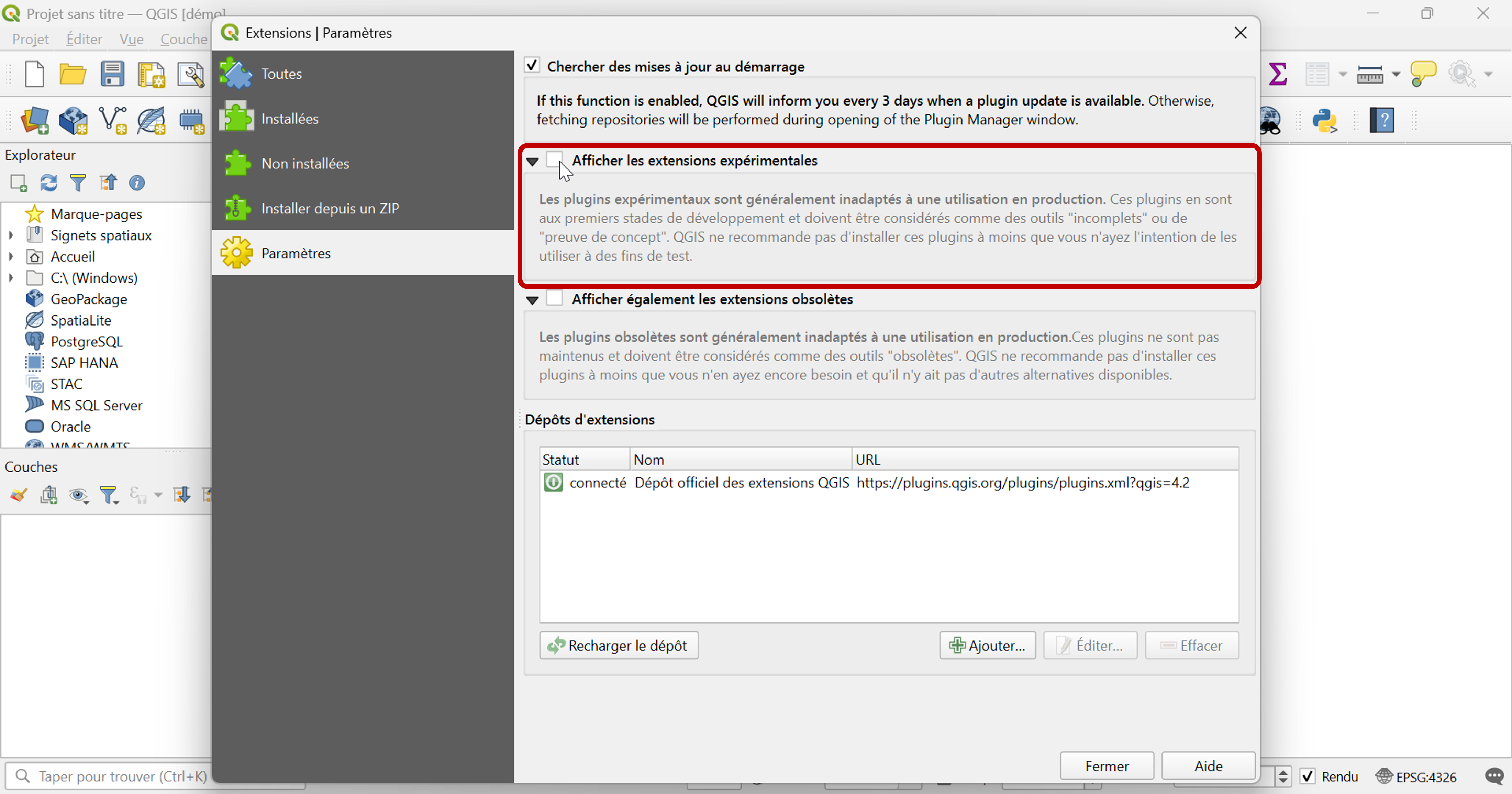Click the New temporary scratch layer icon

(x=191, y=120)
